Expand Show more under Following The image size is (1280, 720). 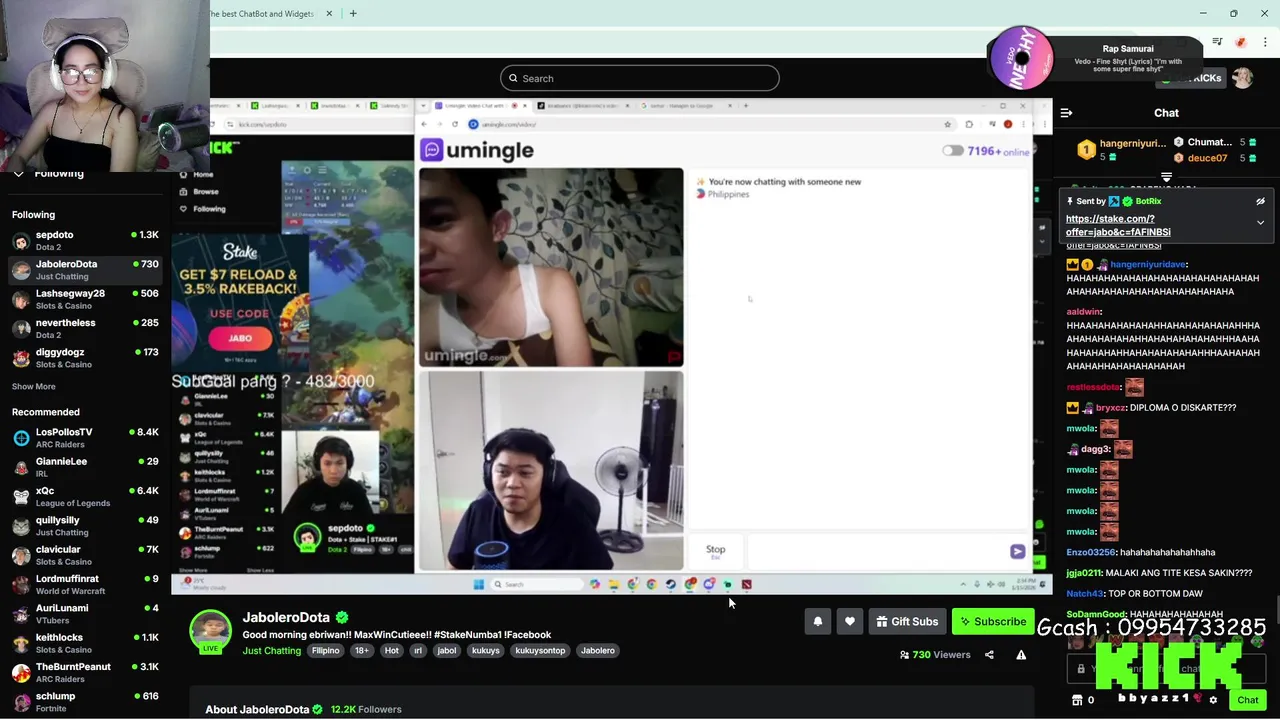(x=33, y=387)
